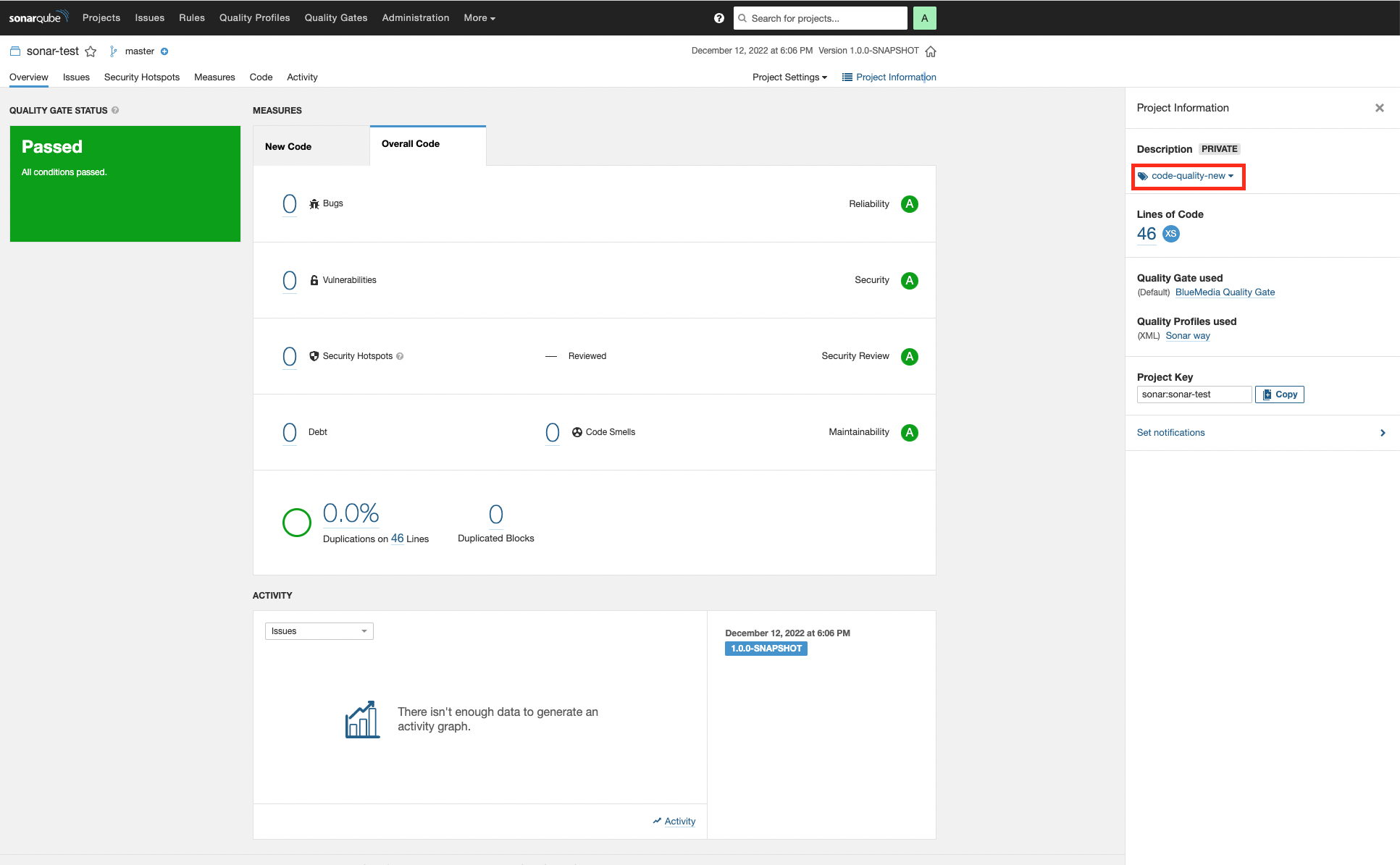Click the Quality Gate Status help icon
Viewport: 1400px width, 865px height.
(115, 110)
